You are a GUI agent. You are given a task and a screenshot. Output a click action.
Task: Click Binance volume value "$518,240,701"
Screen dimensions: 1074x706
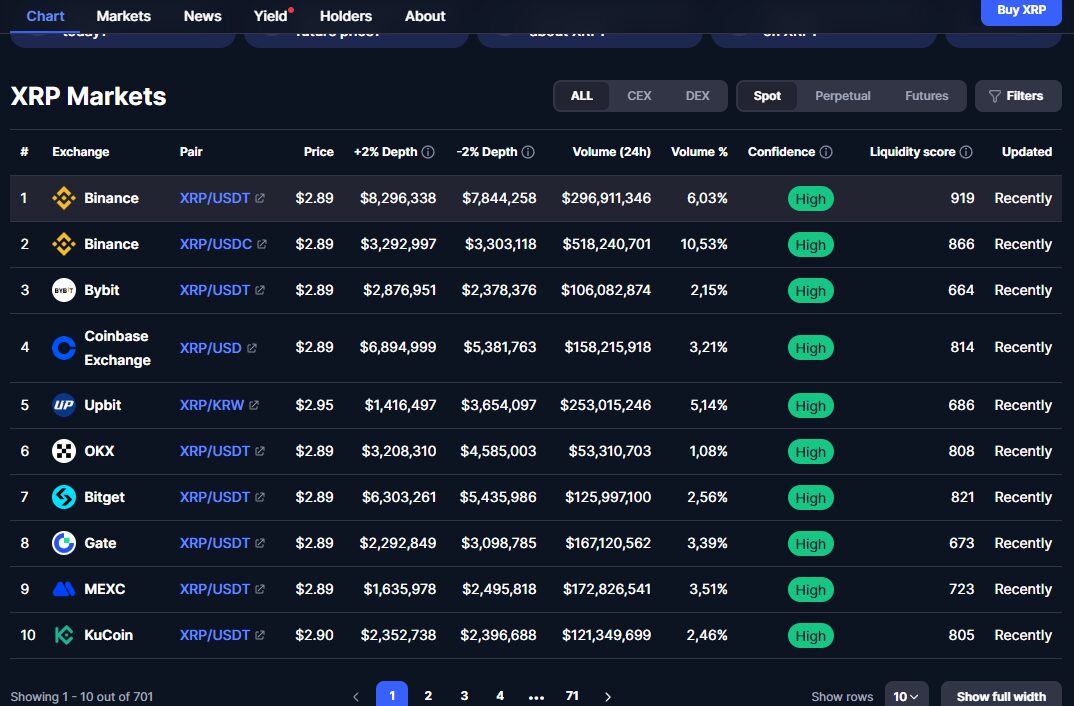click(606, 244)
